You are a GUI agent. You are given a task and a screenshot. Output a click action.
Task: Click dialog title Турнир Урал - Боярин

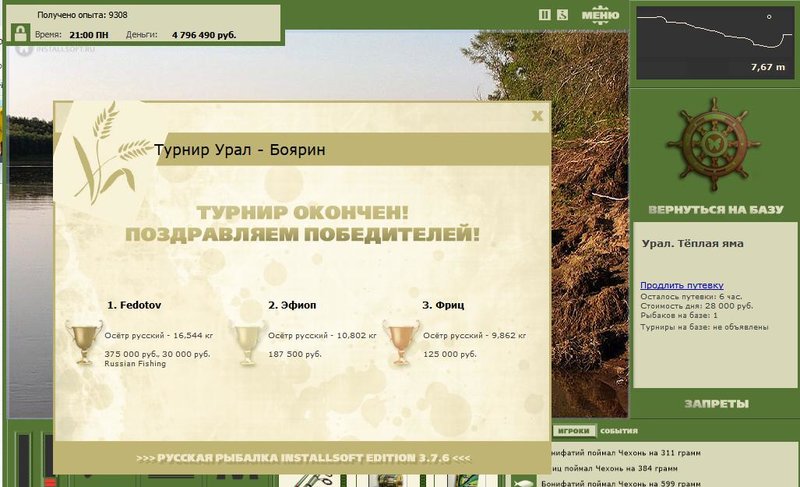tap(240, 150)
